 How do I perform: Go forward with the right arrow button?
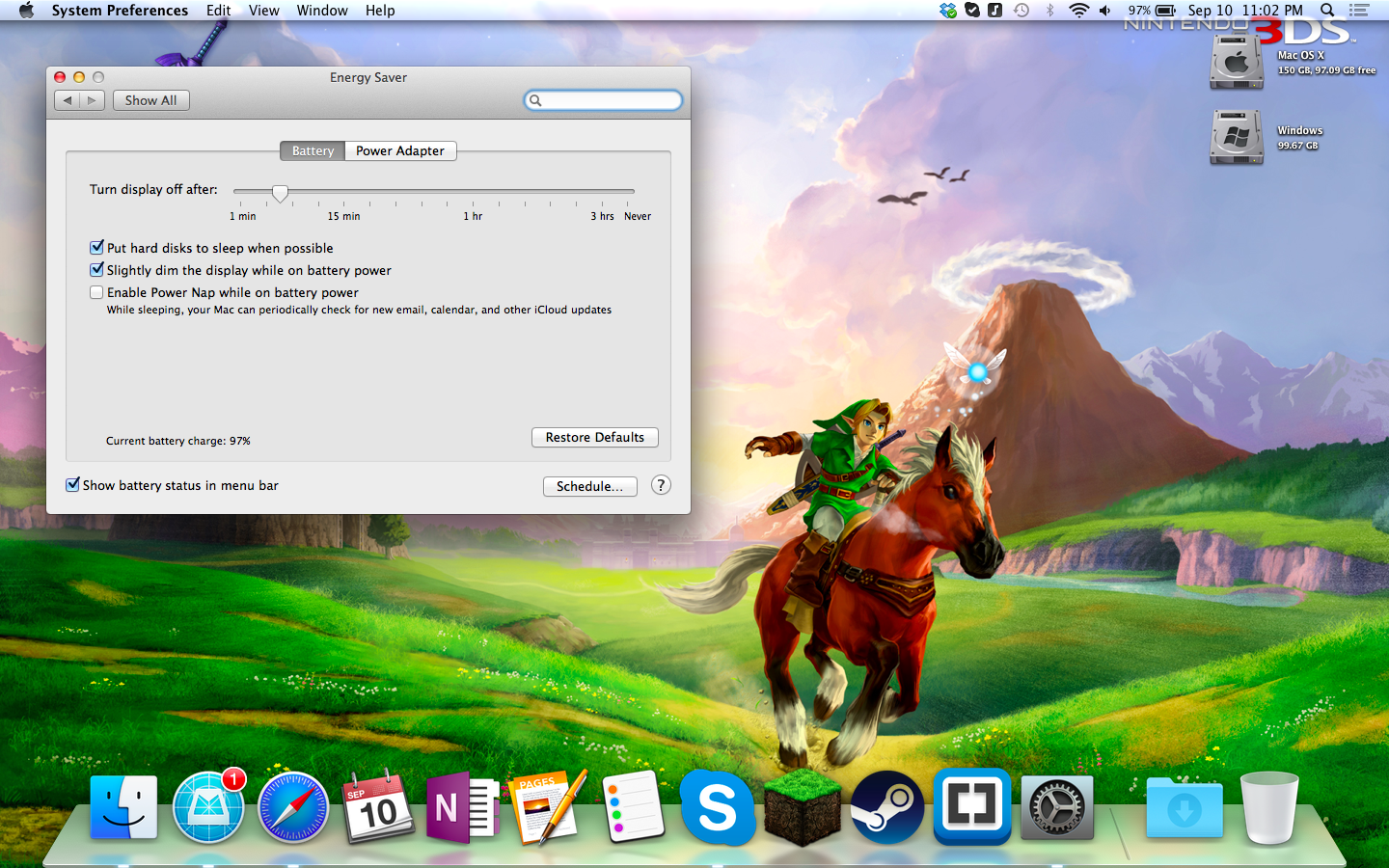tap(93, 100)
